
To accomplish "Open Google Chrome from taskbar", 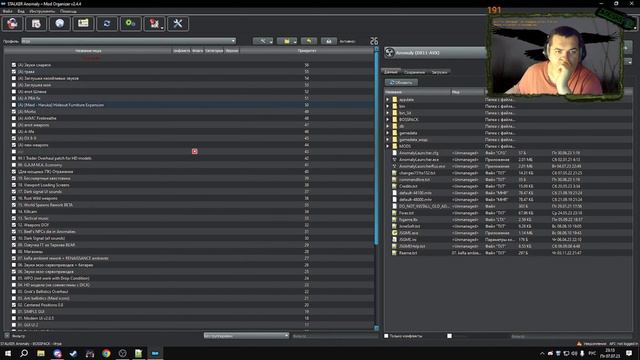I will coord(106,353).
